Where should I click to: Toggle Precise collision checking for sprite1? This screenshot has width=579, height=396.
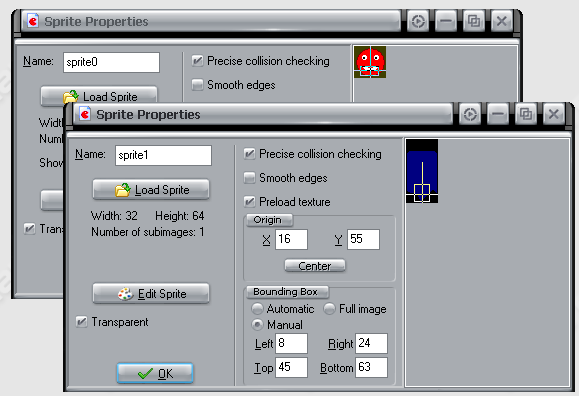click(250, 154)
